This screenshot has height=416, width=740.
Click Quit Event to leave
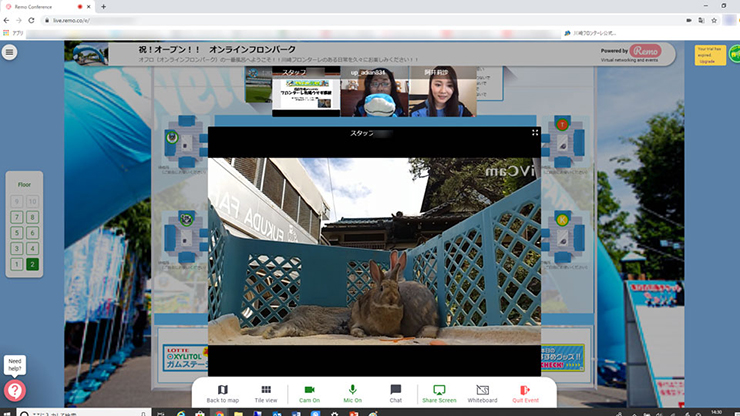click(525, 394)
